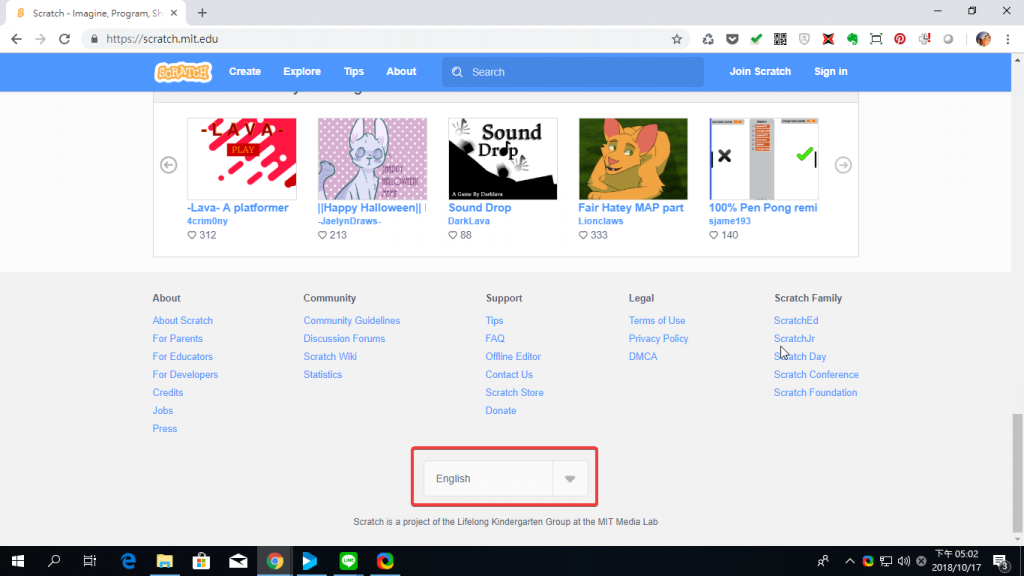
Task: Reload the page with refresh icon
Action: pyautogui.click(x=64, y=39)
